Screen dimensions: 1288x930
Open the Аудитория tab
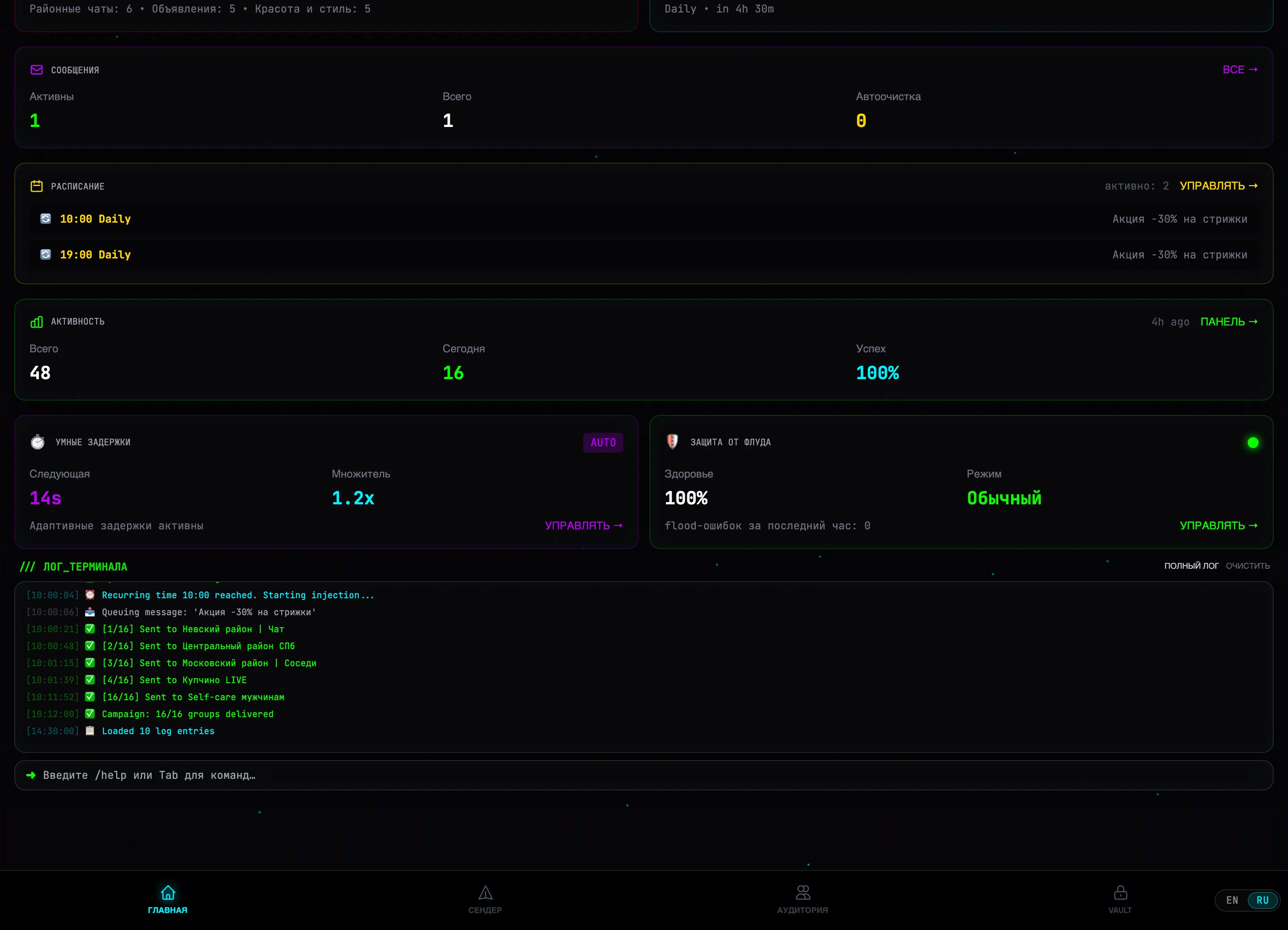tap(802, 899)
